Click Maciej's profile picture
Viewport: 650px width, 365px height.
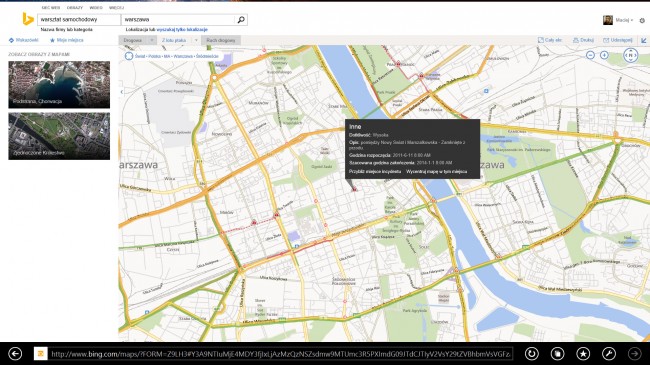tap(608, 20)
